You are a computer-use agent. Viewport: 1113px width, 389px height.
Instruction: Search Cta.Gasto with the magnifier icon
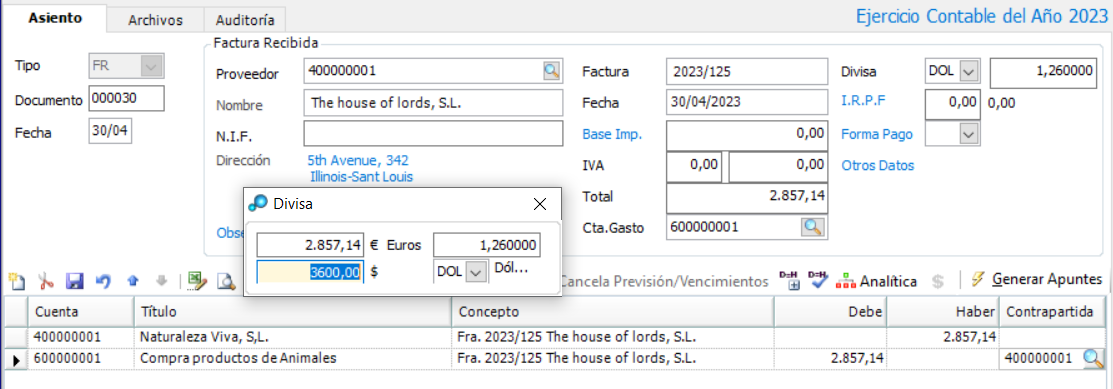coord(812,227)
